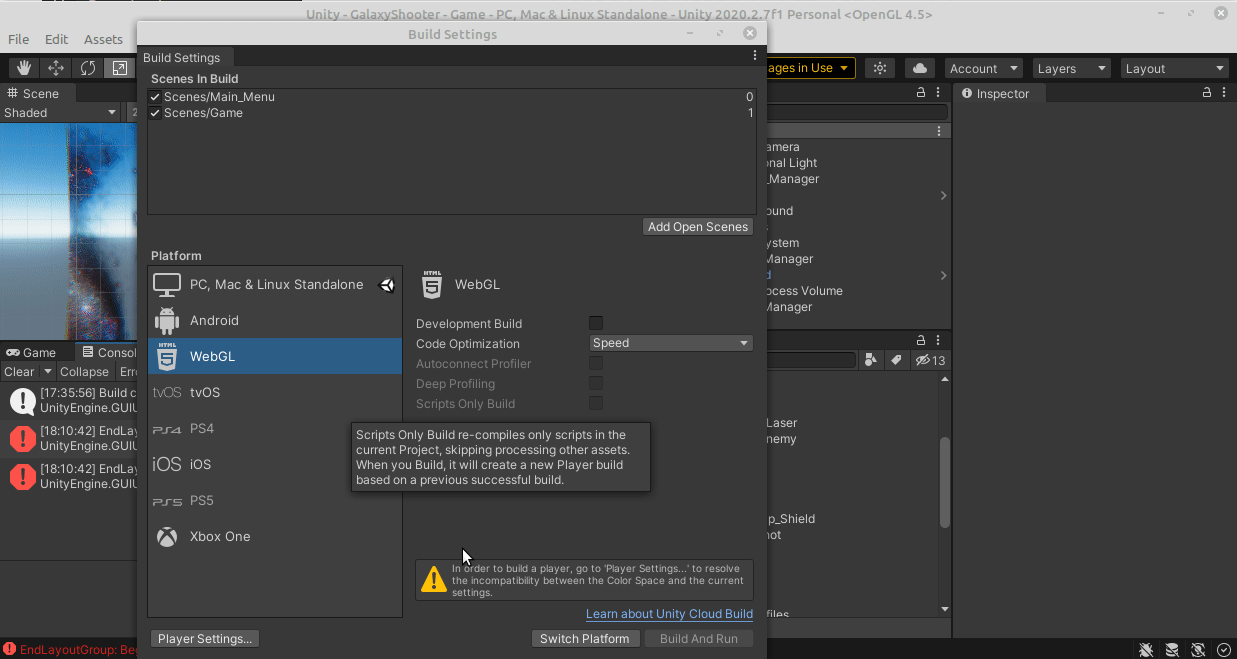Expand the upper prefab chevron in Hierarchy

coord(943,195)
